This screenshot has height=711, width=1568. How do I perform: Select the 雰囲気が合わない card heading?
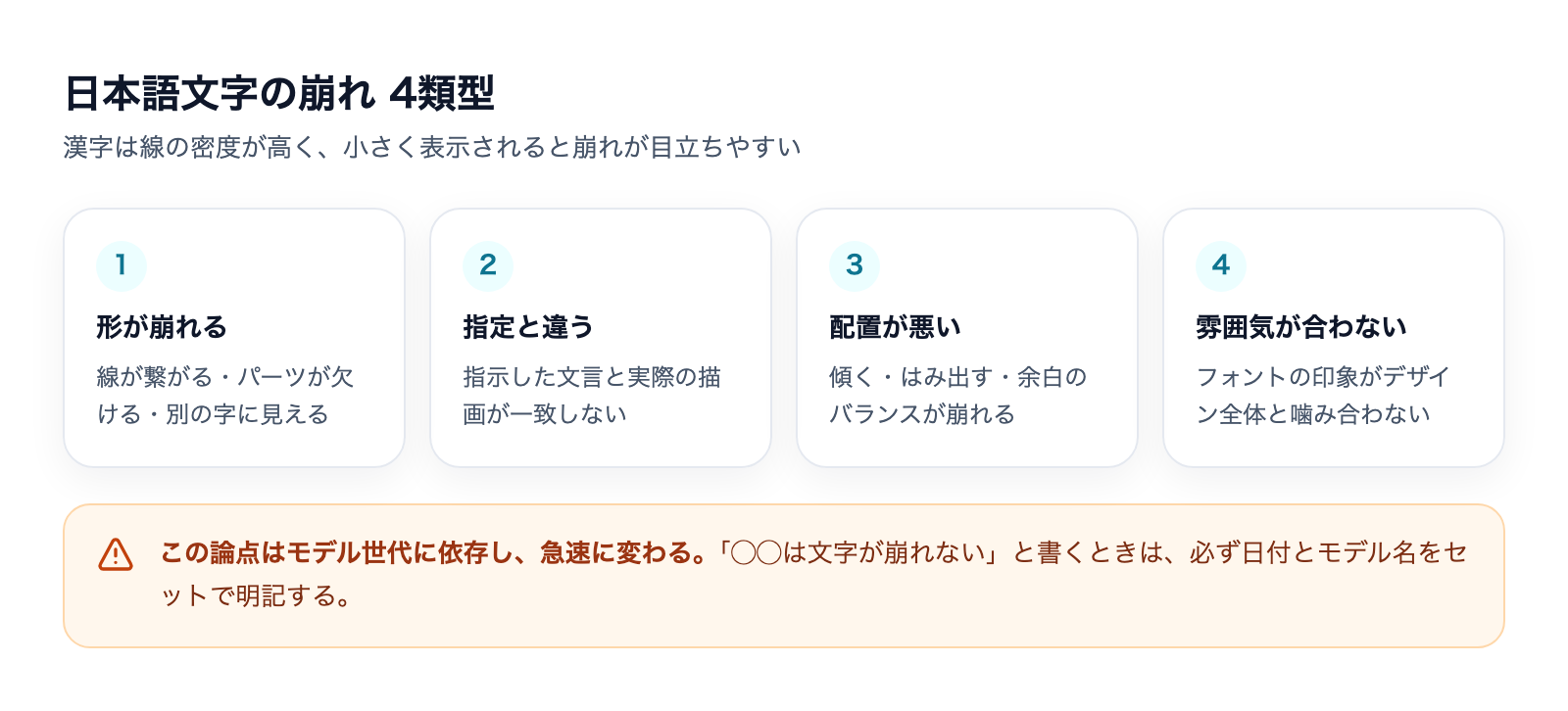(1301, 327)
